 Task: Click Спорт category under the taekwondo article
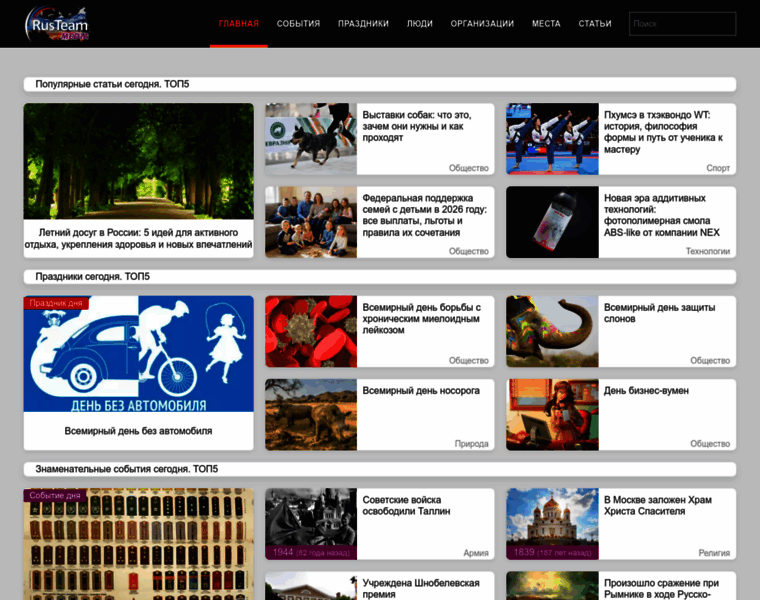coord(718,168)
